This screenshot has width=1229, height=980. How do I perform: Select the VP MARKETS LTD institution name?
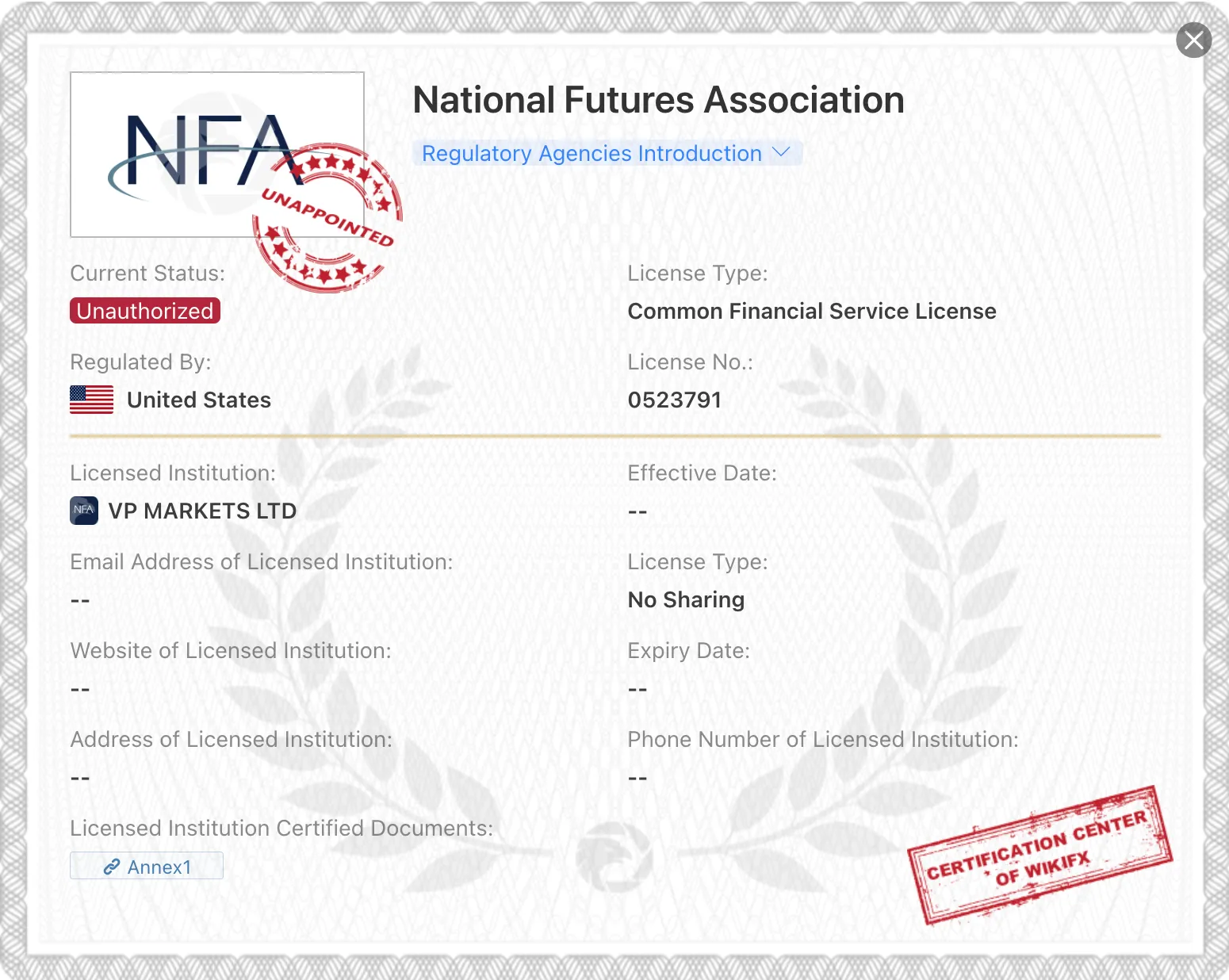pos(202,511)
